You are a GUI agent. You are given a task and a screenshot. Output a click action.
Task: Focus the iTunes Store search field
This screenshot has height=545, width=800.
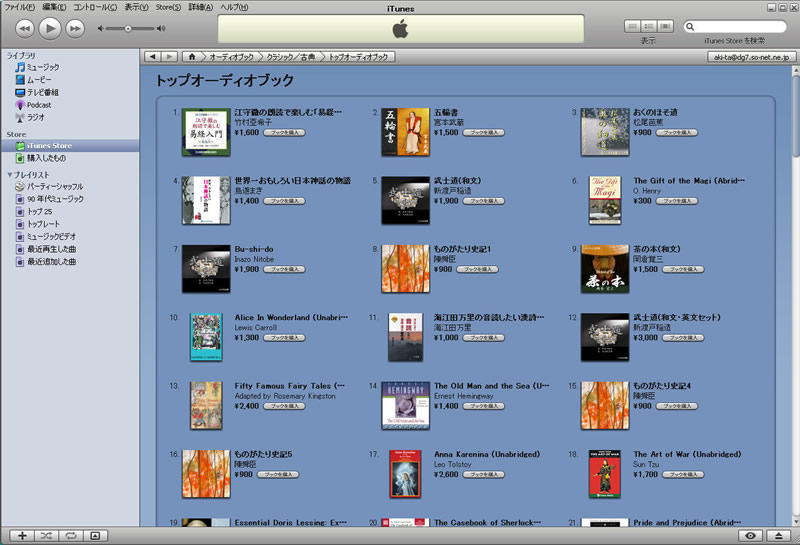coord(735,27)
